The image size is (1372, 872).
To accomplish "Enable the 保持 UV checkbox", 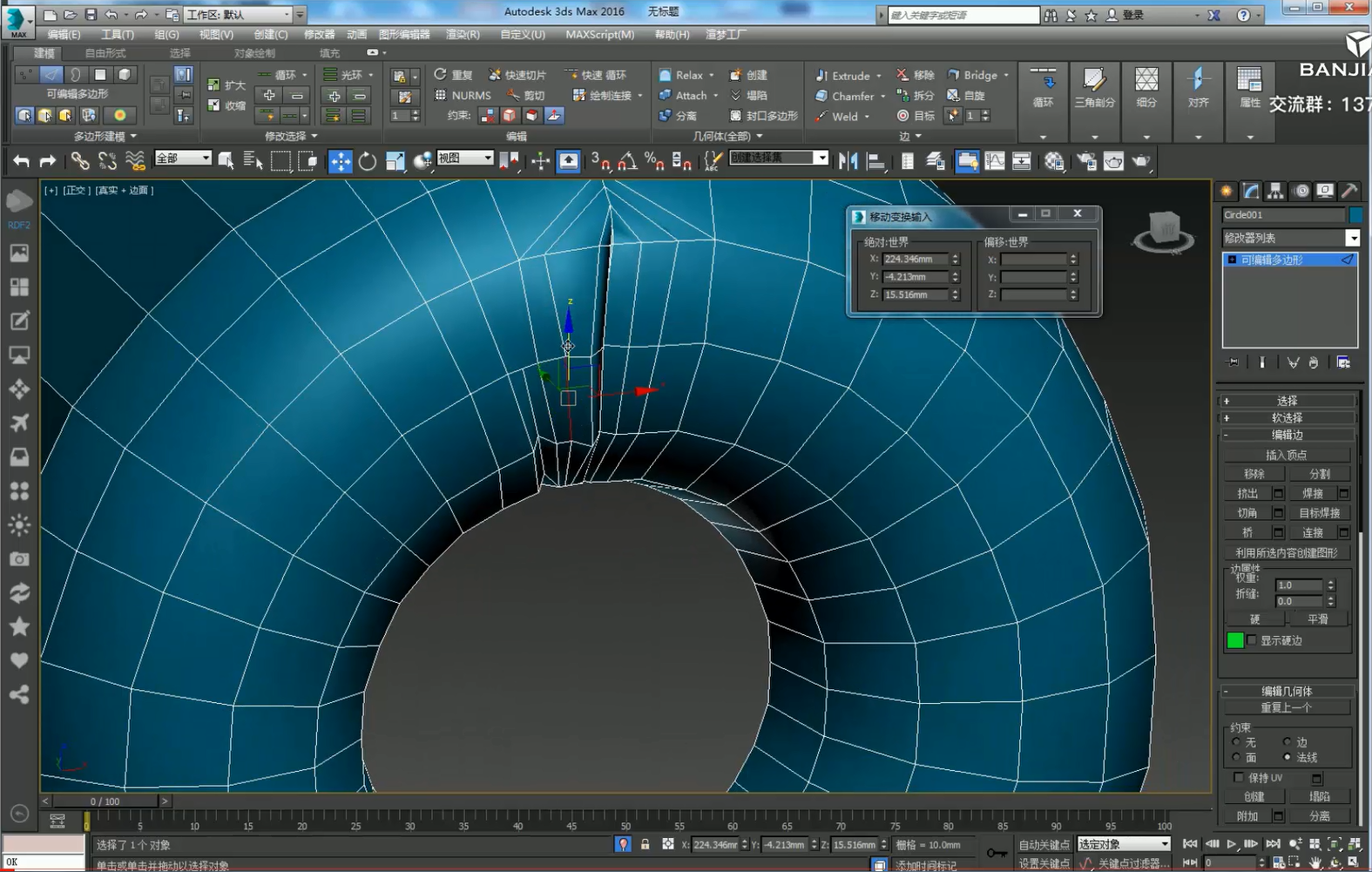I will coord(1238,777).
